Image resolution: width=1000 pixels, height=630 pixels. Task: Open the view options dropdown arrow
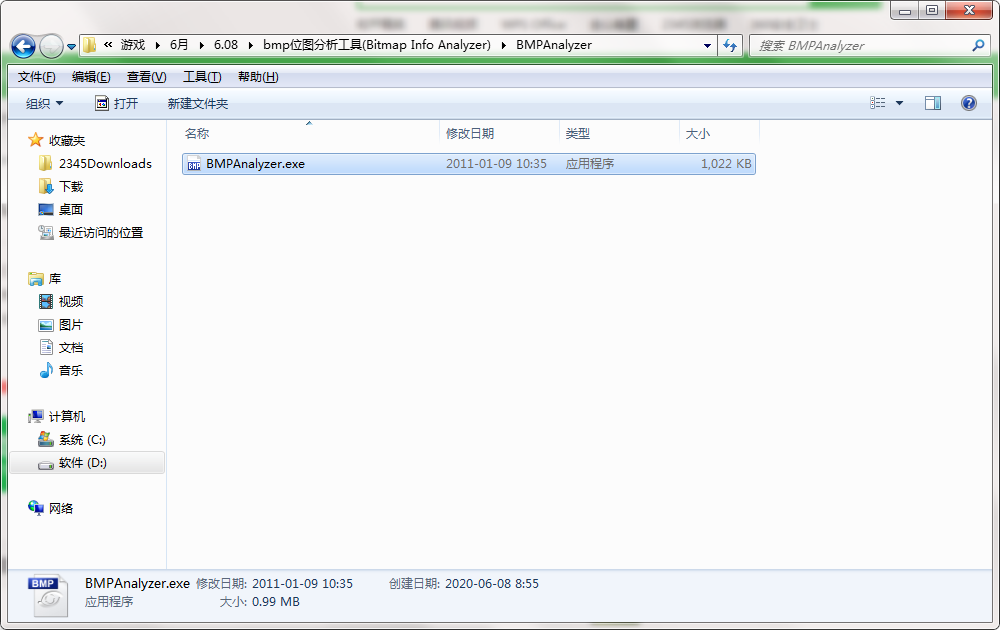pos(899,103)
